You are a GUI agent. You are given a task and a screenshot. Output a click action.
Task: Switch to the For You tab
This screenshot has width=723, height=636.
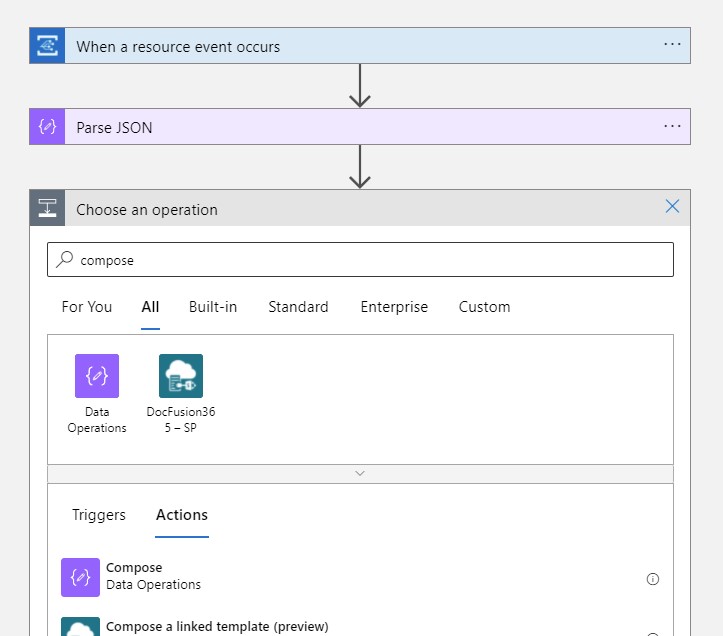[87, 307]
